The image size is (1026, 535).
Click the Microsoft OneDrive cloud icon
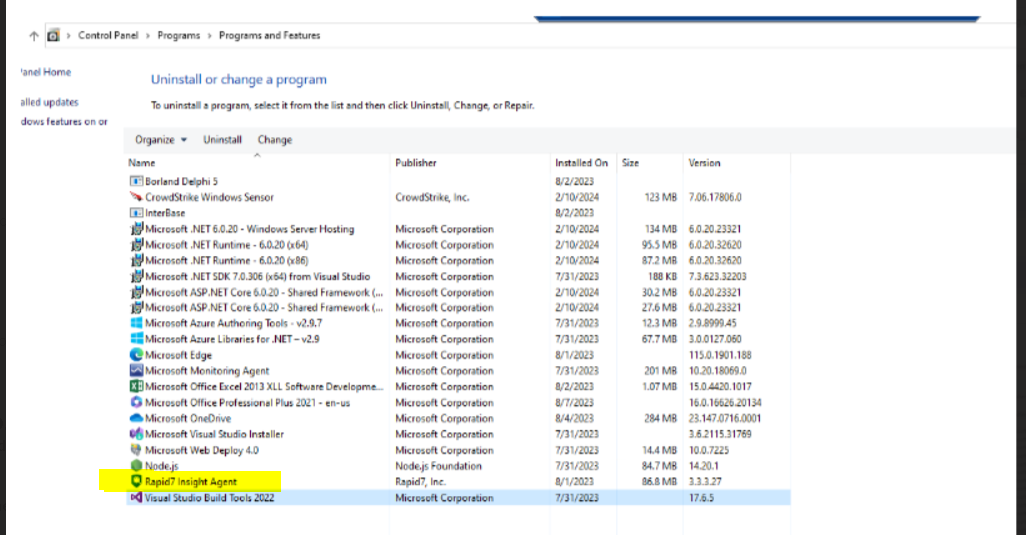pyautogui.click(x=136, y=418)
